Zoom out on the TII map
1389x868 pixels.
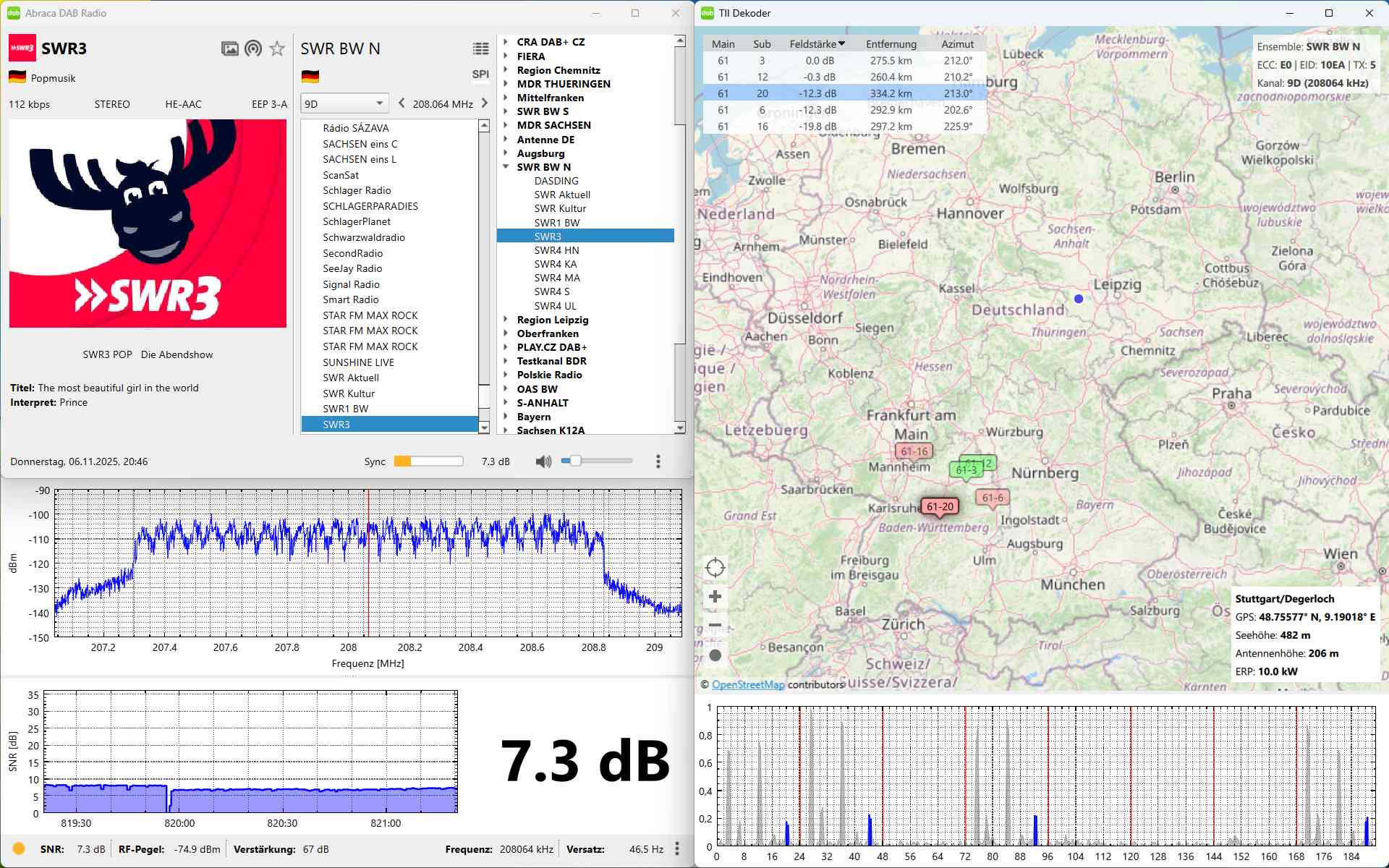tap(715, 625)
